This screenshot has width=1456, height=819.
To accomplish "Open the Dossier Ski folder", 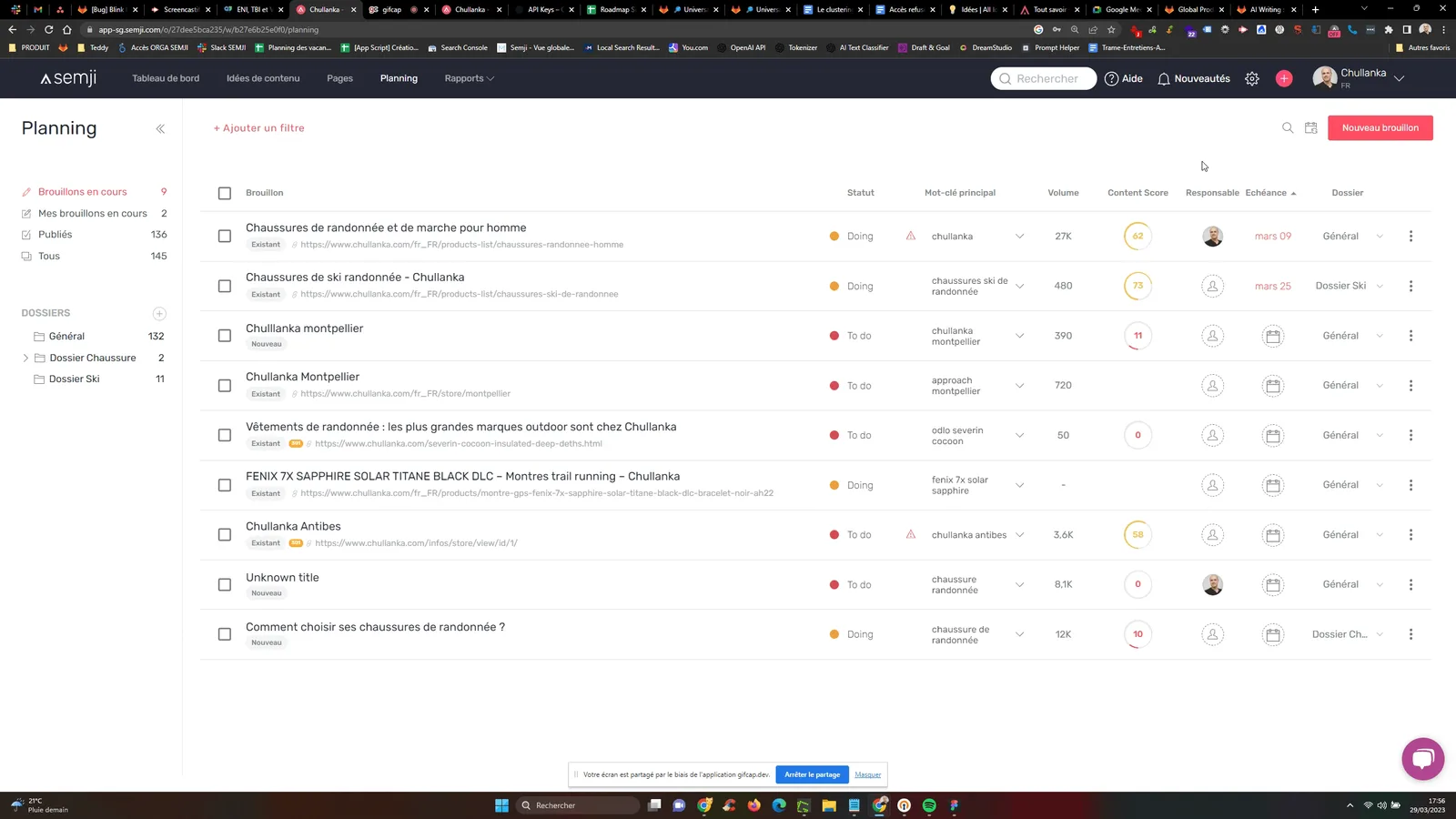I will (x=75, y=379).
